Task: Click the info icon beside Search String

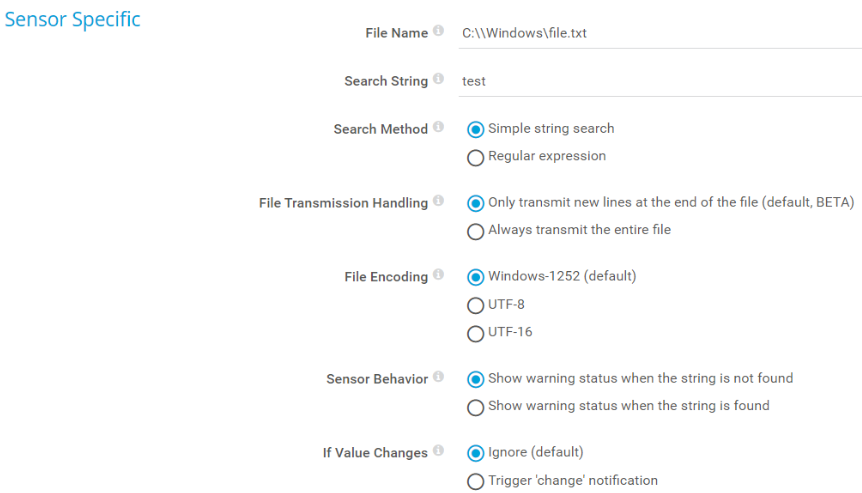Action: (438, 80)
